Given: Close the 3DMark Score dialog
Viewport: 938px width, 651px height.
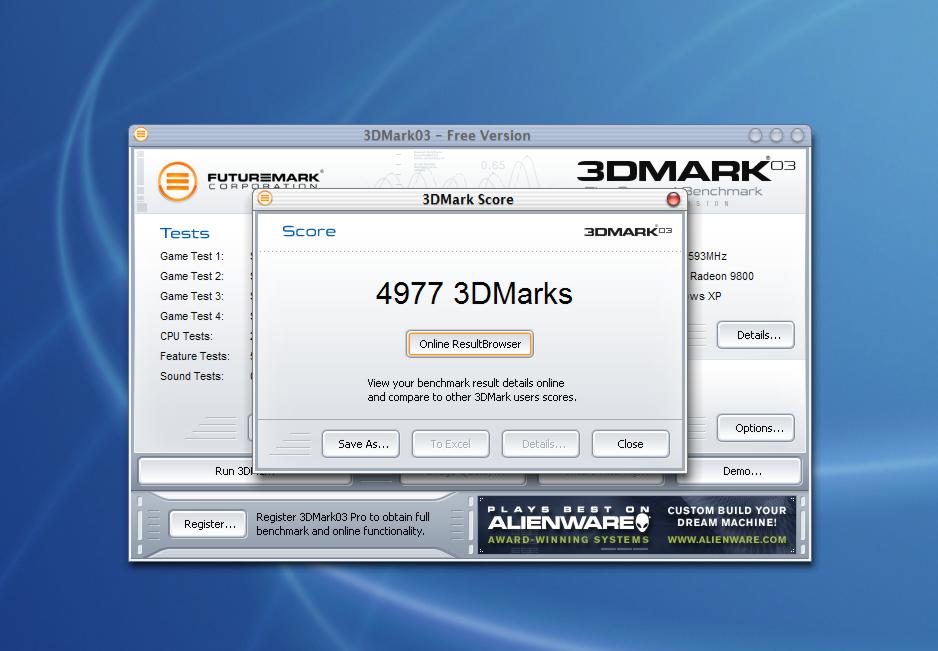Looking at the screenshot, I should coord(631,444).
